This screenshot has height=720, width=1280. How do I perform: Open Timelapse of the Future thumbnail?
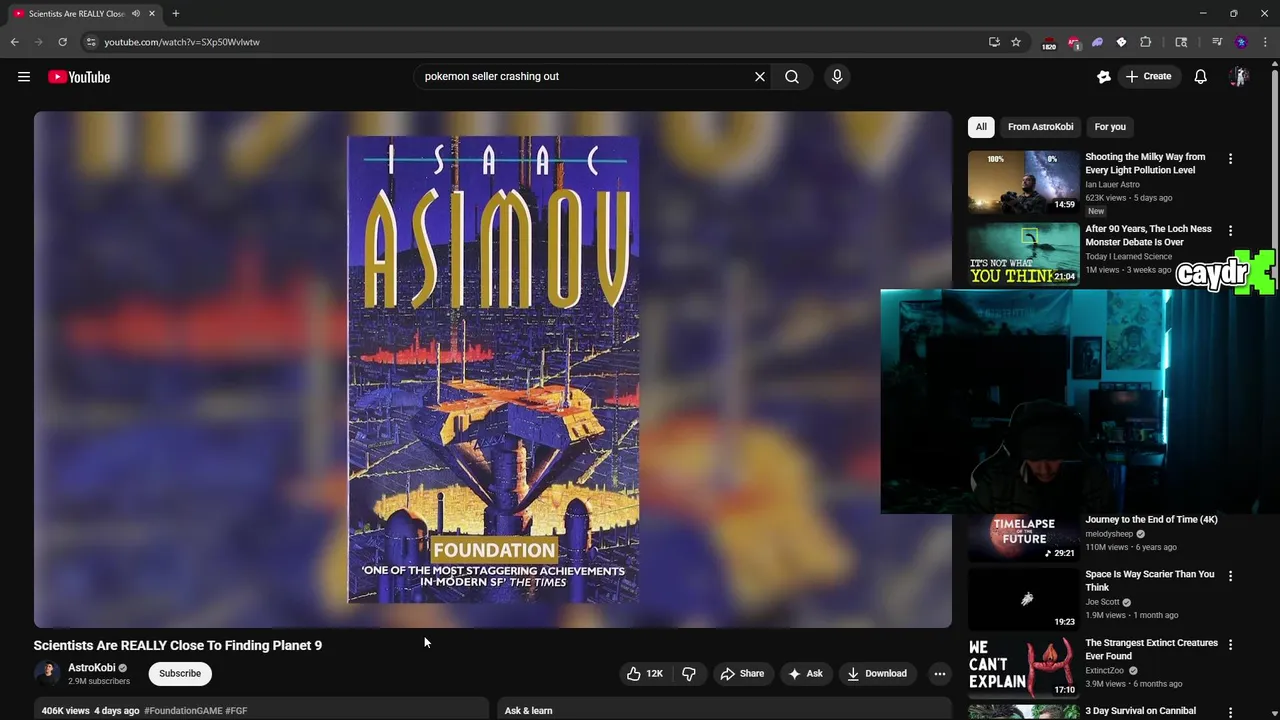pyautogui.click(x=1023, y=538)
